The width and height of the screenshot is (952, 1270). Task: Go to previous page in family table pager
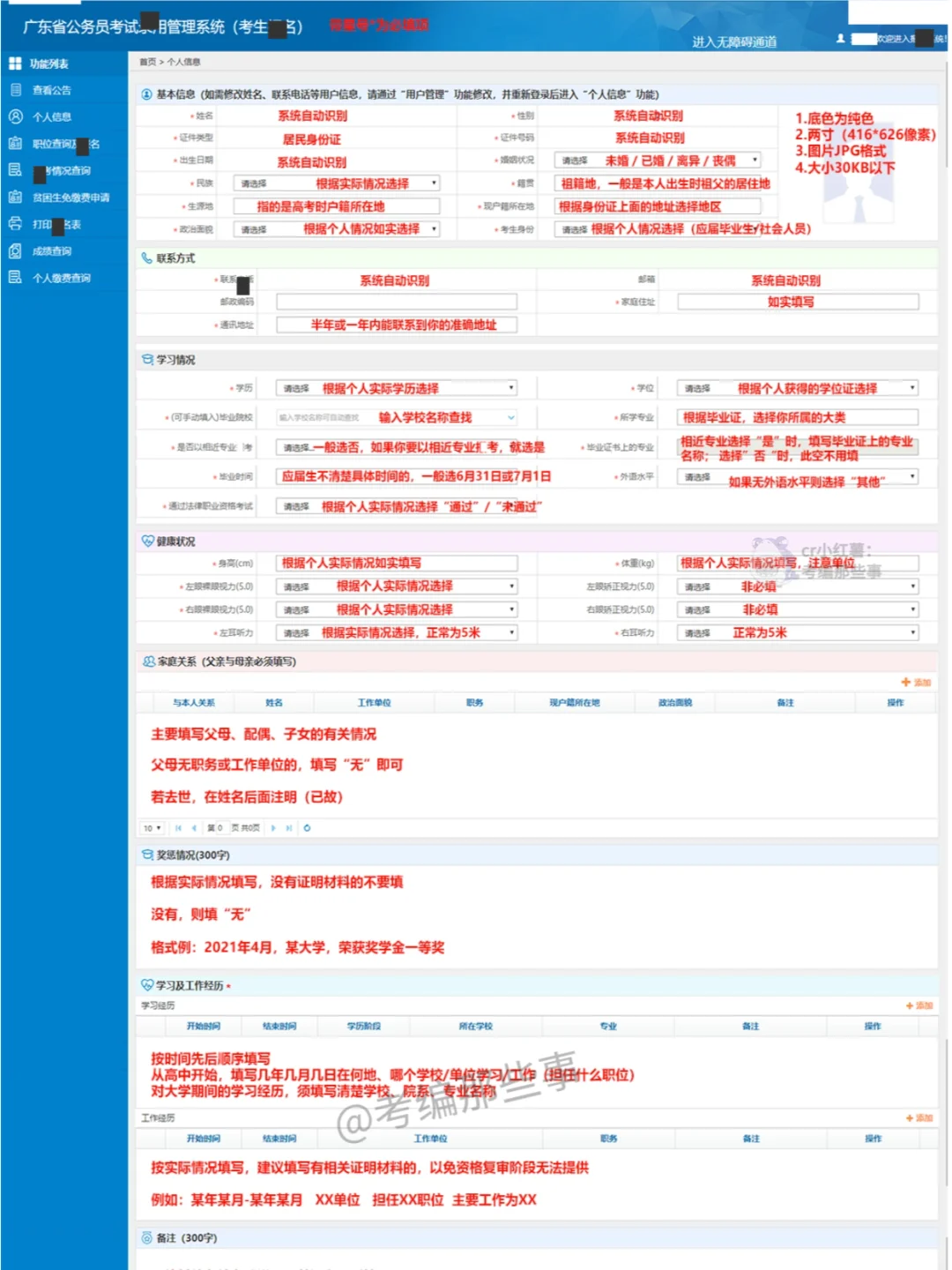click(194, 828)
